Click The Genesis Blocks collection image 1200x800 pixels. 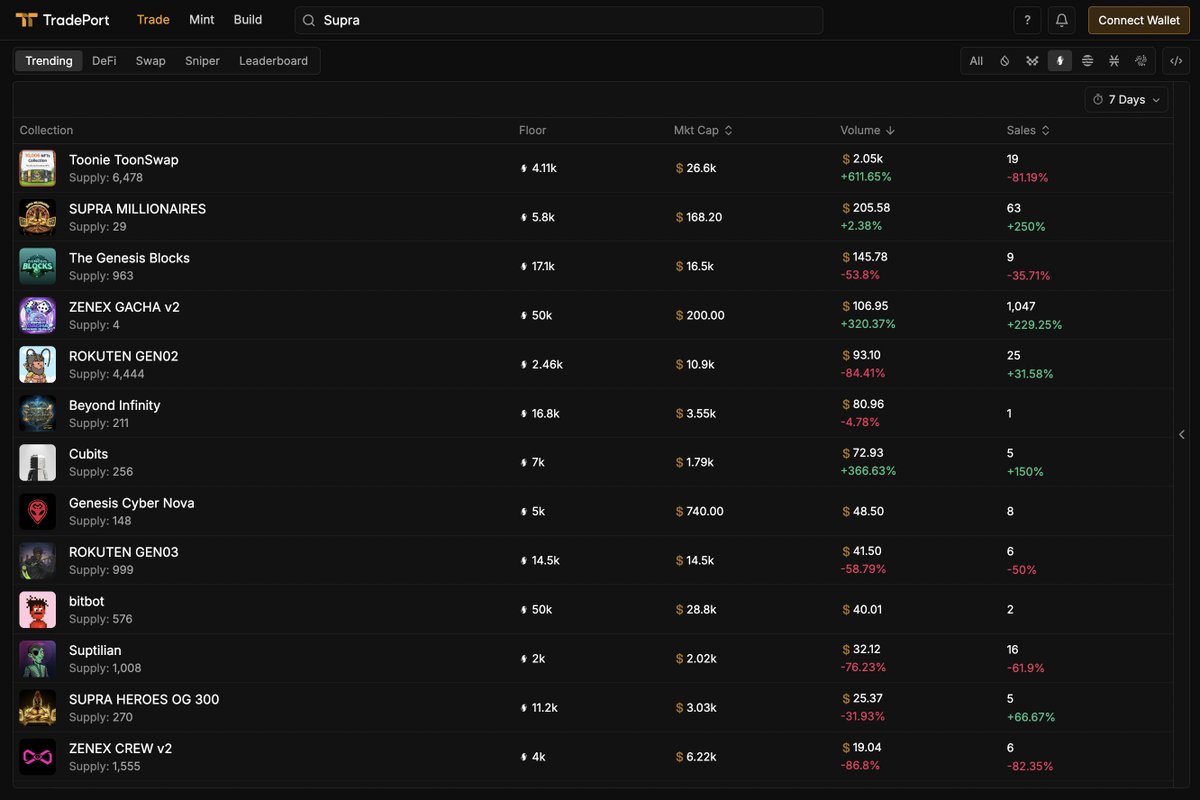(38, 266)
